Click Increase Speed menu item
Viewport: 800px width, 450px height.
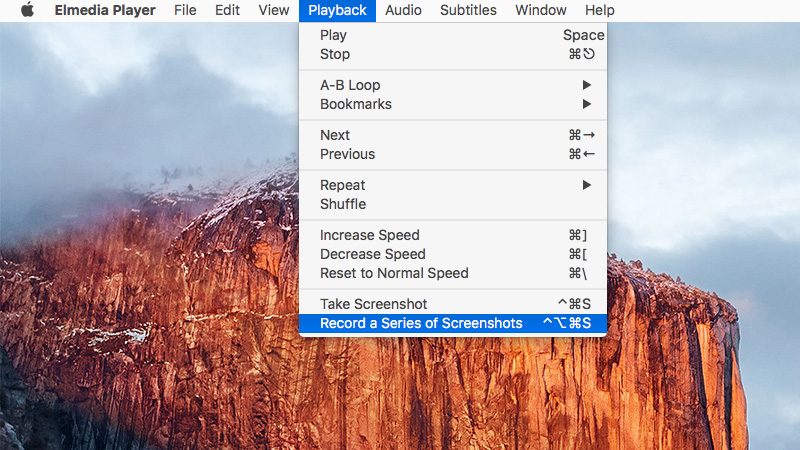tap(453, 235)
